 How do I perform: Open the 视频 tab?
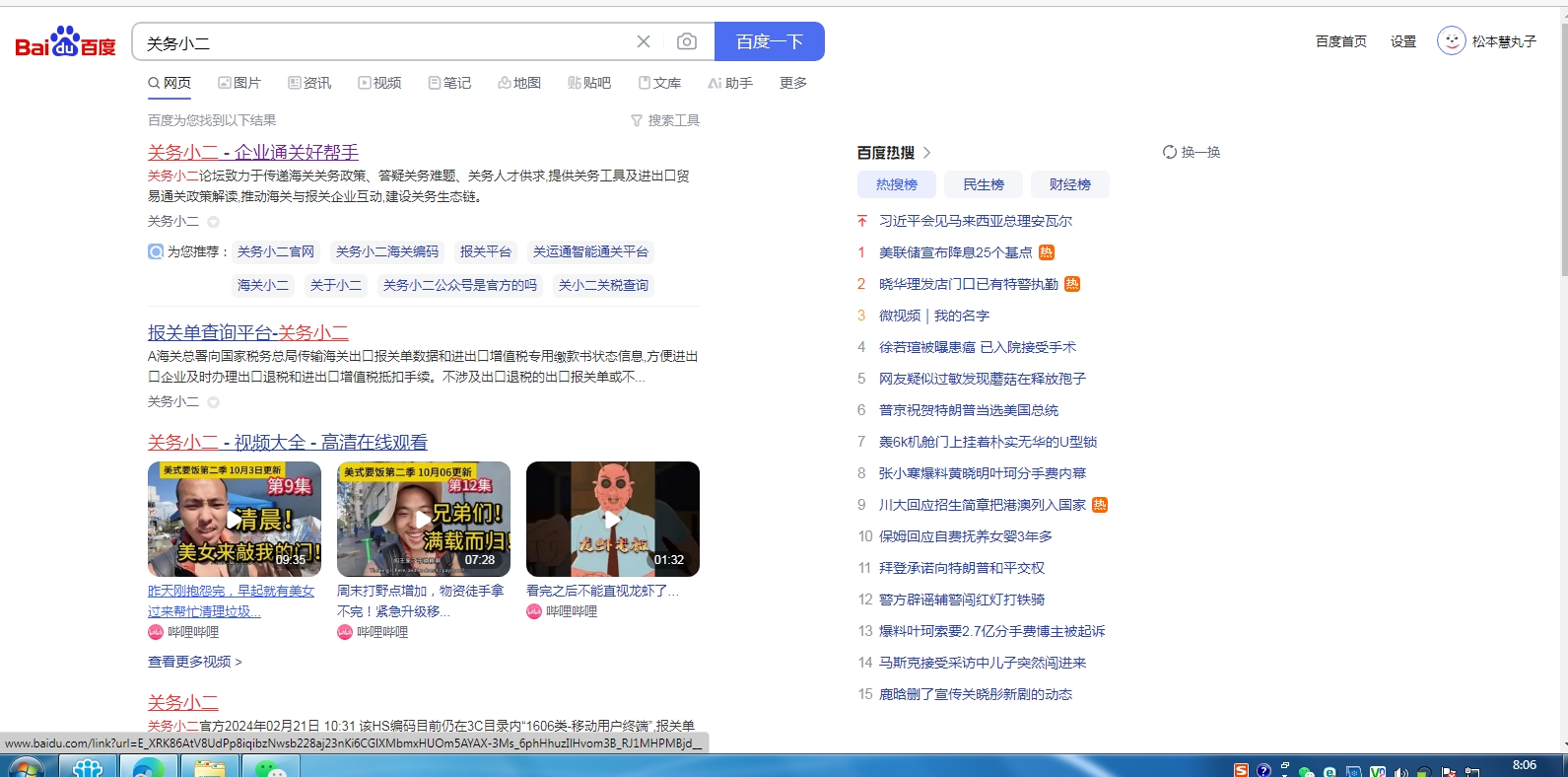pyautogui.click(x=379, y=83)
